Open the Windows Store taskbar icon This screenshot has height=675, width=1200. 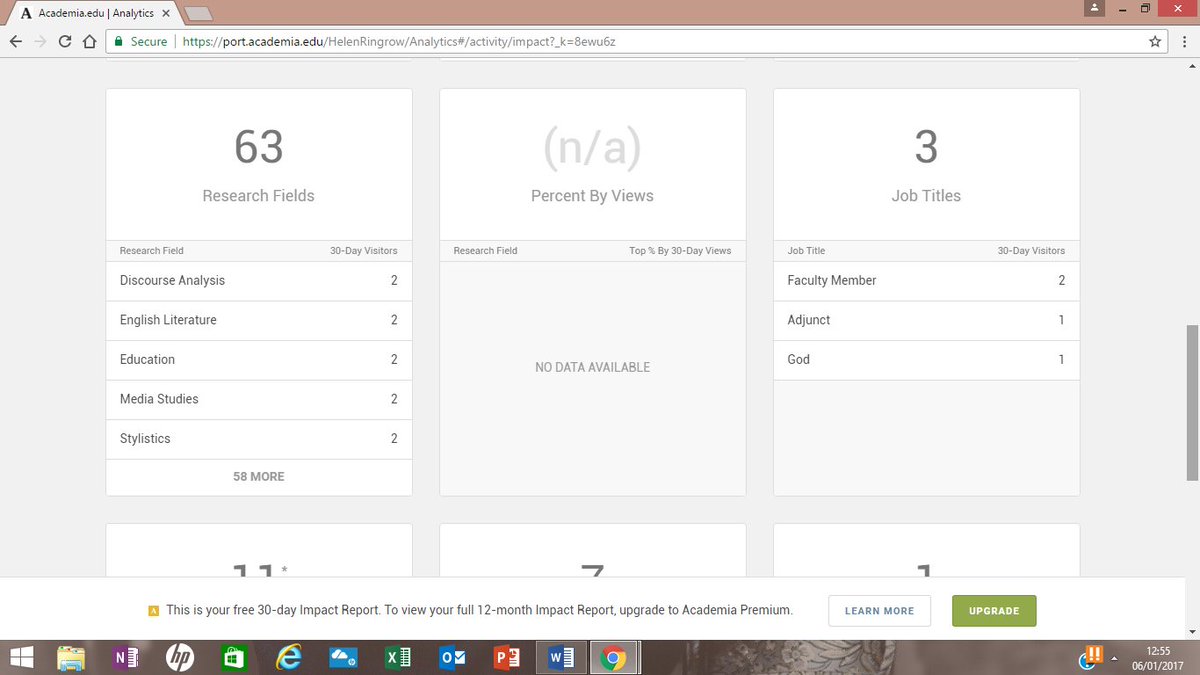pyautogui.click(x=234, y=657)
